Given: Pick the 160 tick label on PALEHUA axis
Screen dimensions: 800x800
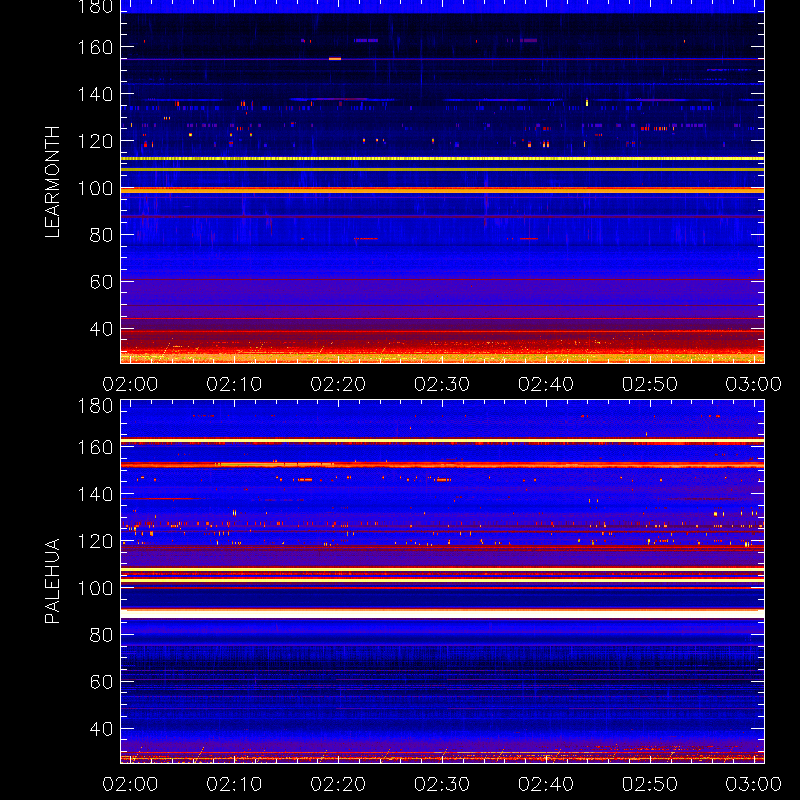Looking at the screenshot, I should 95,447.
